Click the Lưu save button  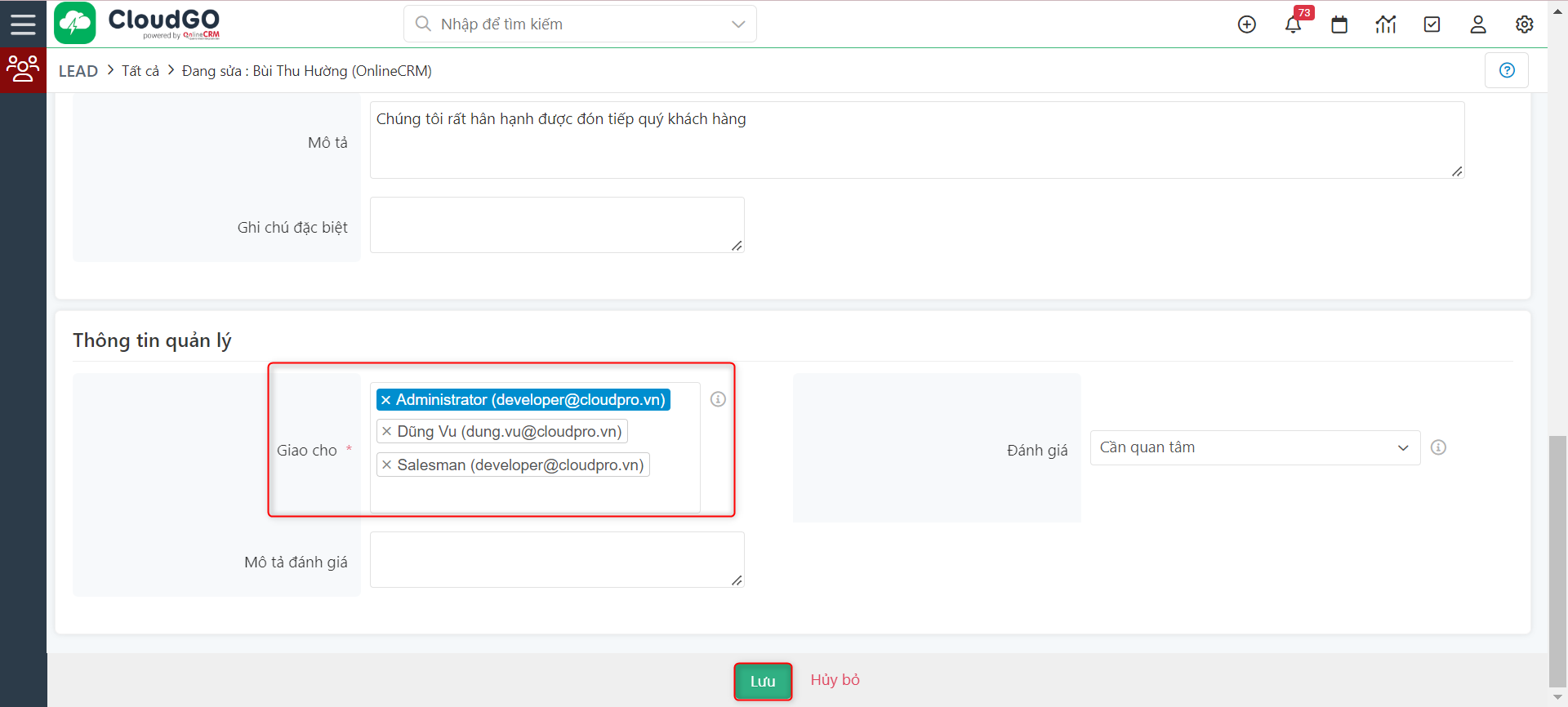763,681
